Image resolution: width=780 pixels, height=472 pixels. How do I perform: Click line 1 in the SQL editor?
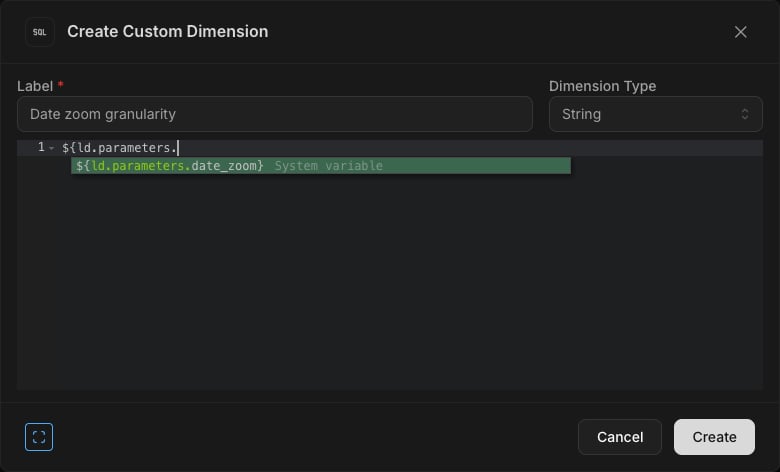[x=412, y=148]
